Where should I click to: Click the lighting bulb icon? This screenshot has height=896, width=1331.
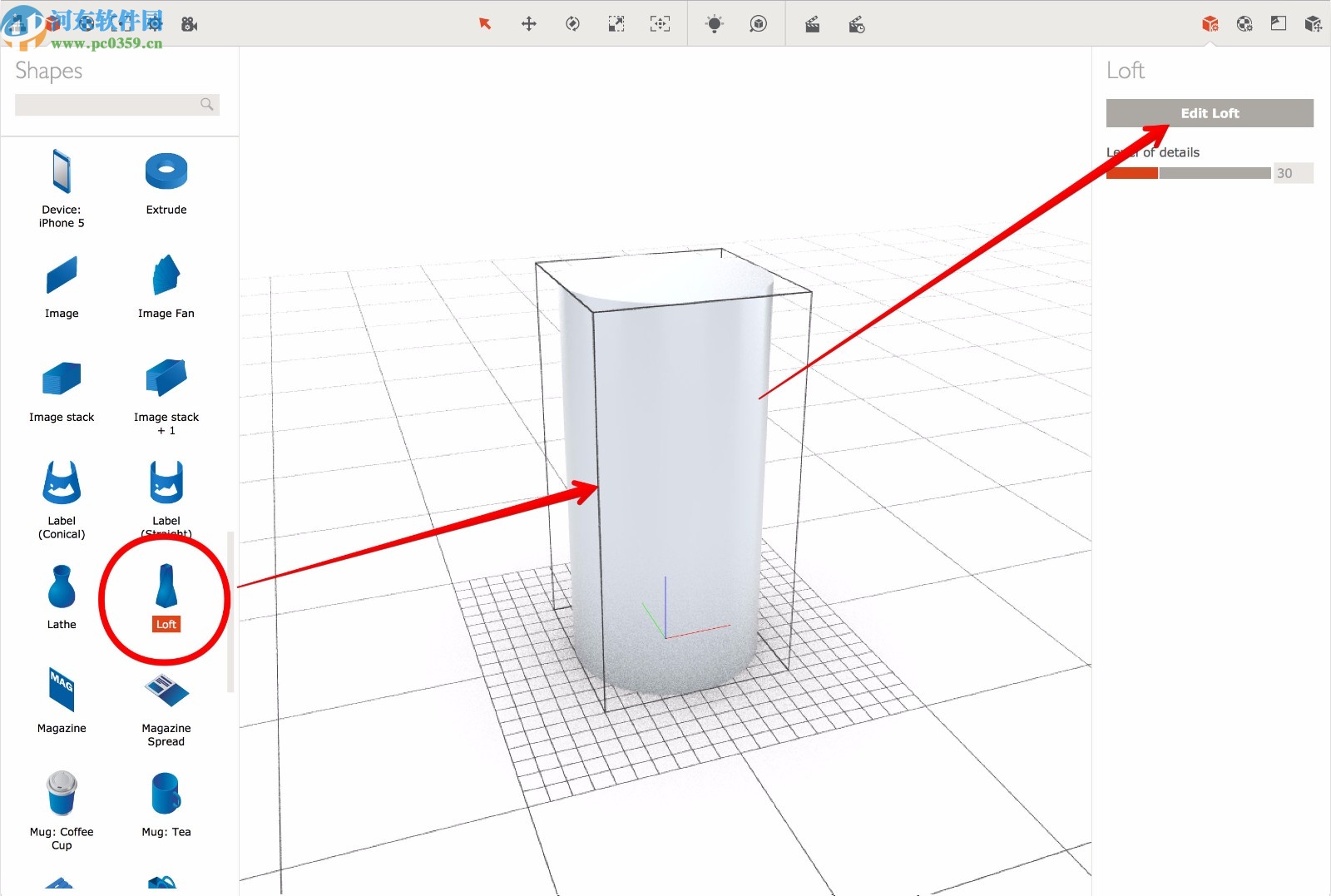[714, 24]
